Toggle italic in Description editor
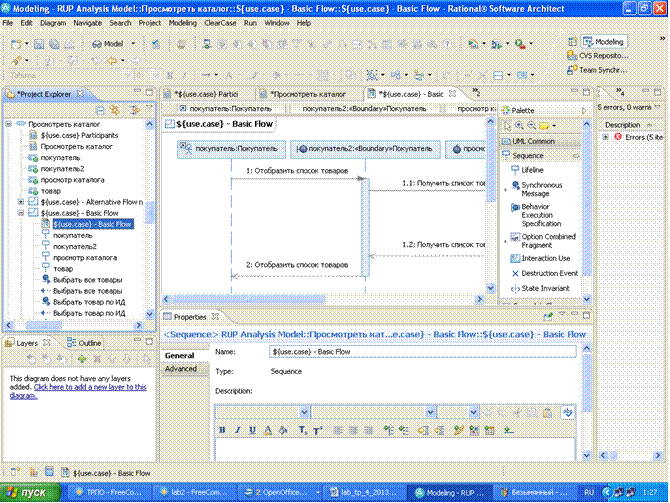 click(237, 430)
